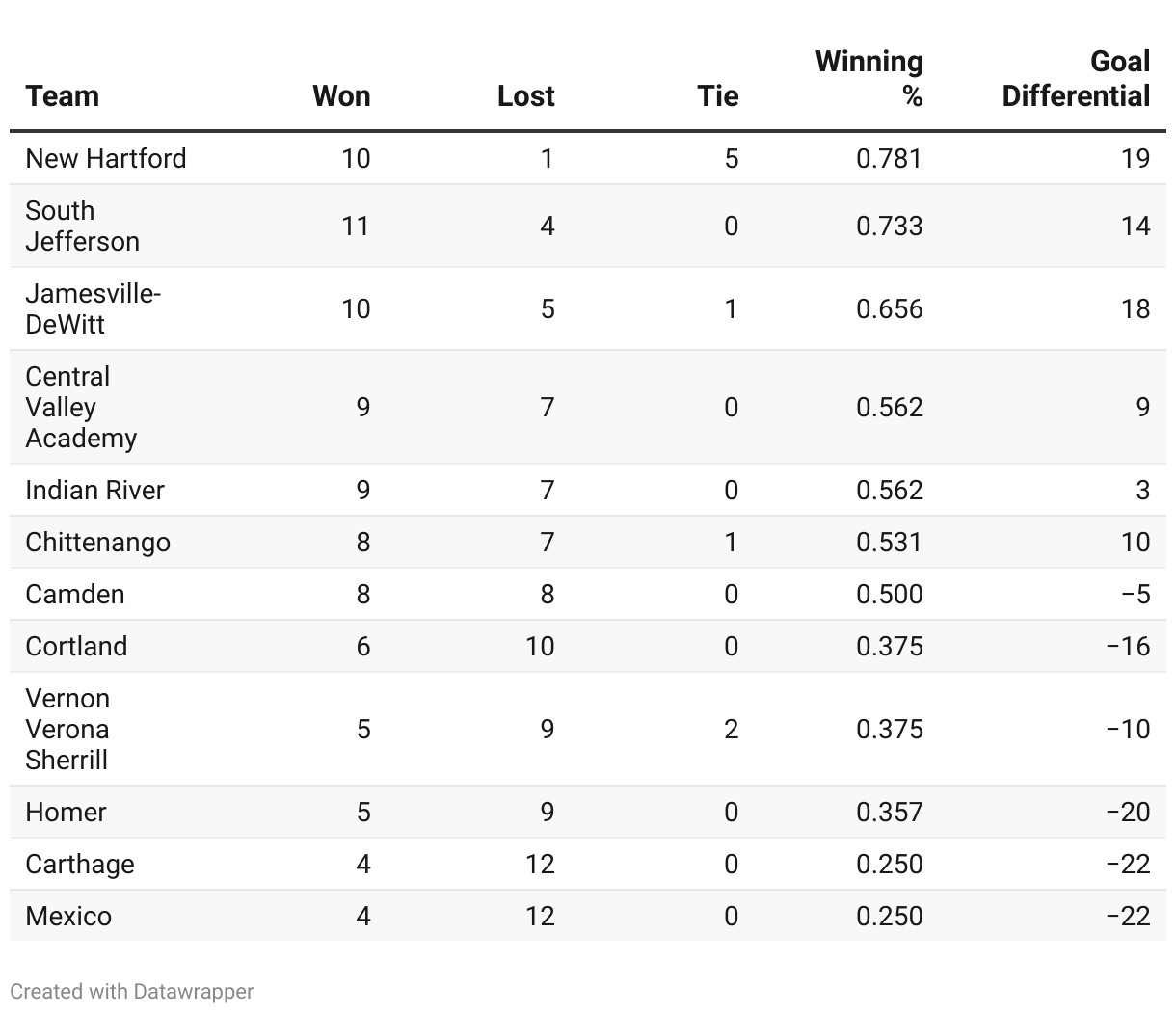
Task: Click the Winning % column header
Action: coord(869,78)
